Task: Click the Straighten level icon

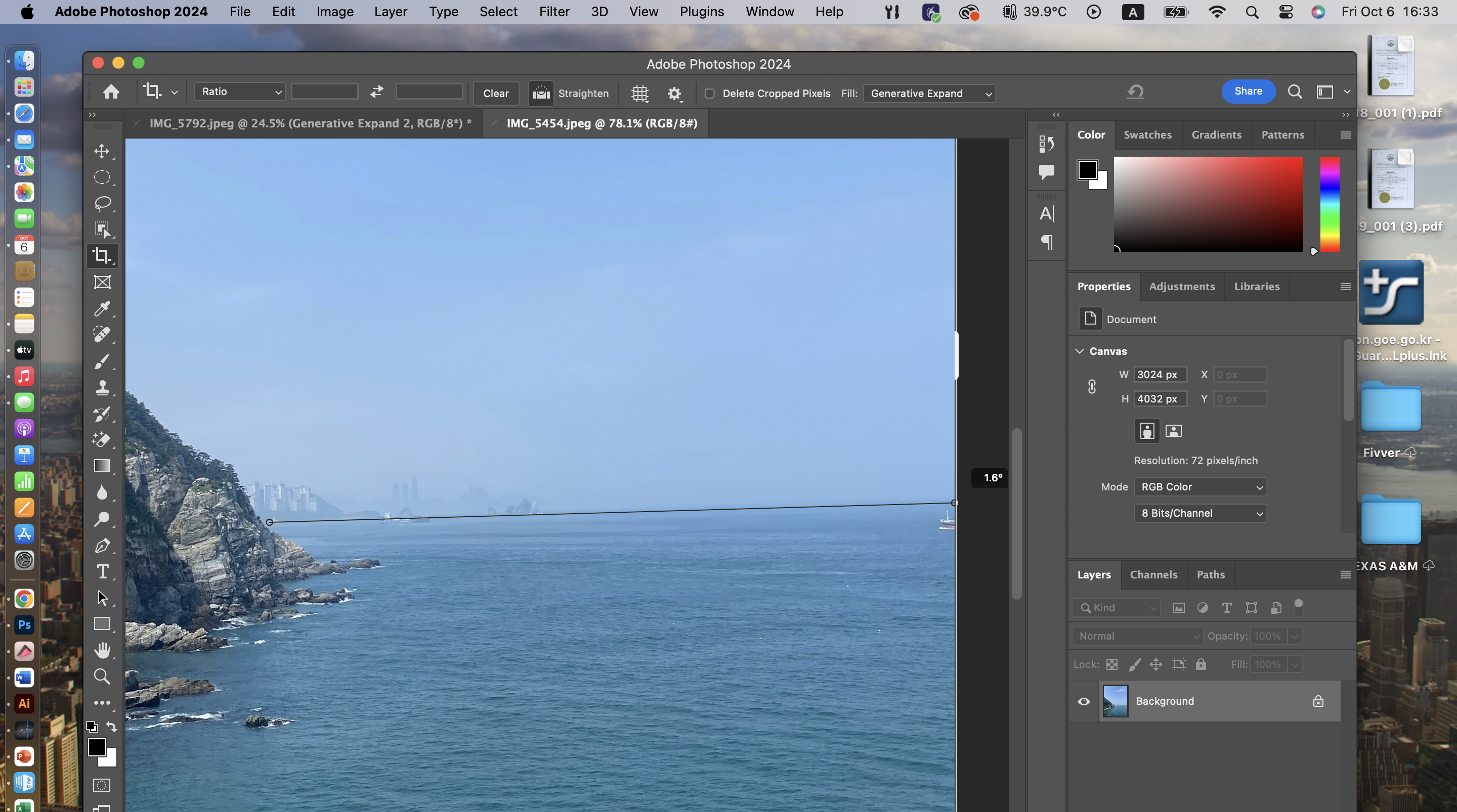Action: (x=541, y=94)
